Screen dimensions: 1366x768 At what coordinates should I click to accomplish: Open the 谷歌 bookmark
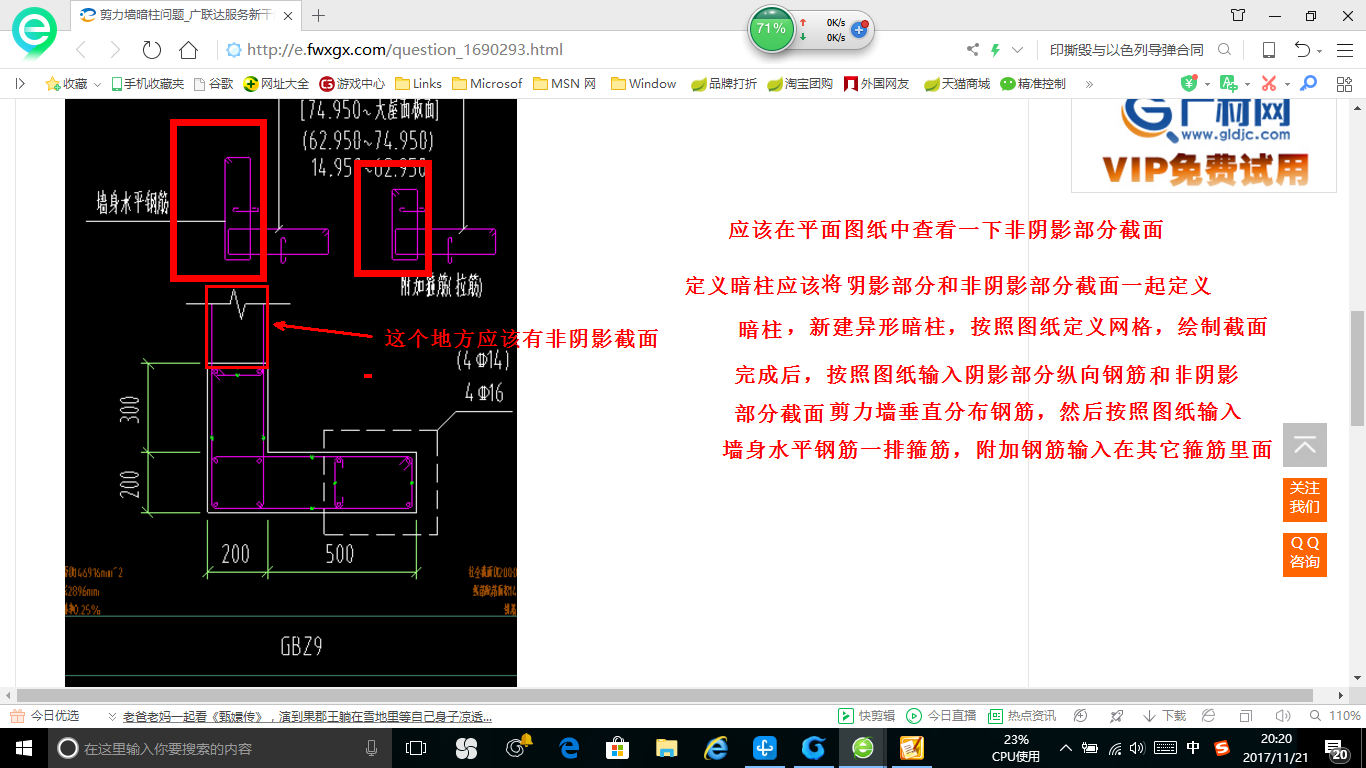pyautogui.click(x=213, y=84)
